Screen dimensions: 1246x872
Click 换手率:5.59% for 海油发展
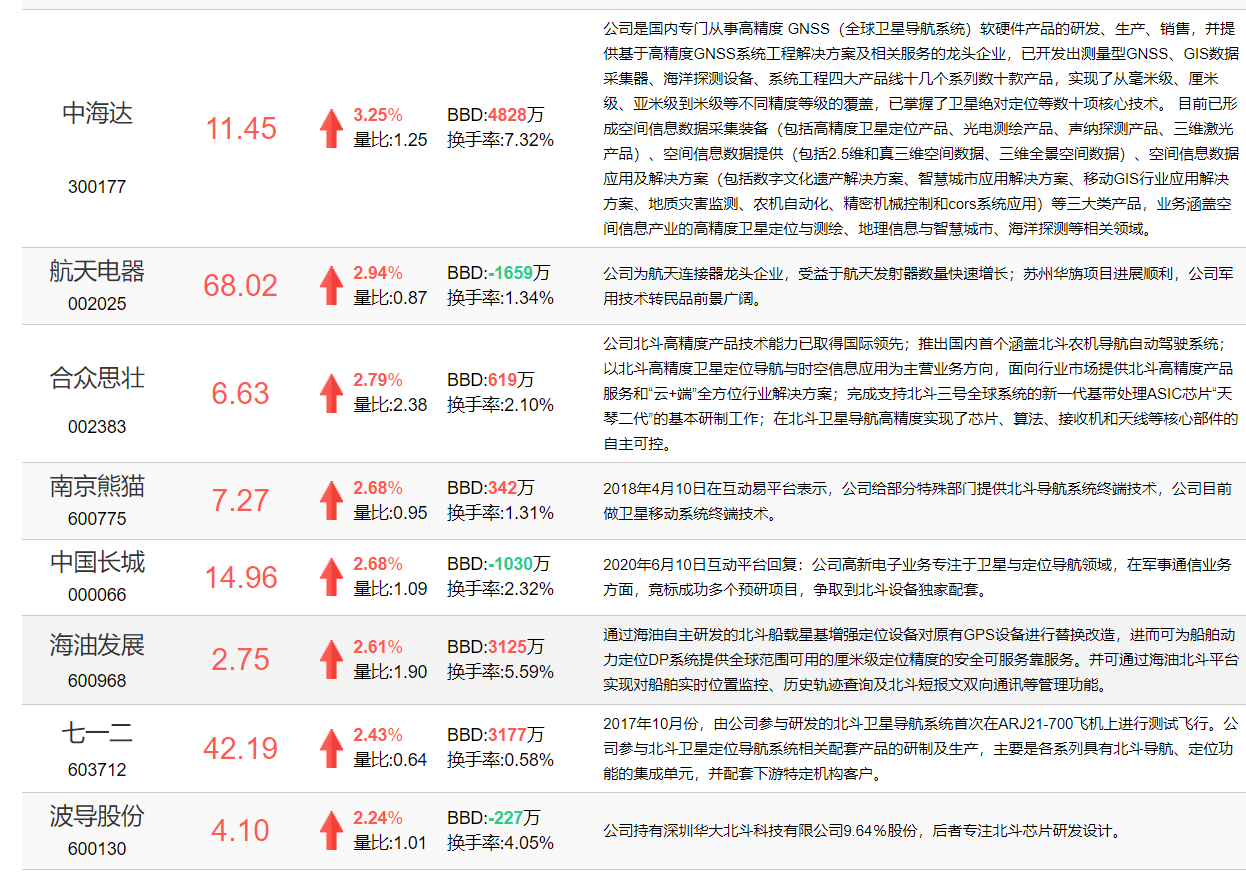click(500, 672)
